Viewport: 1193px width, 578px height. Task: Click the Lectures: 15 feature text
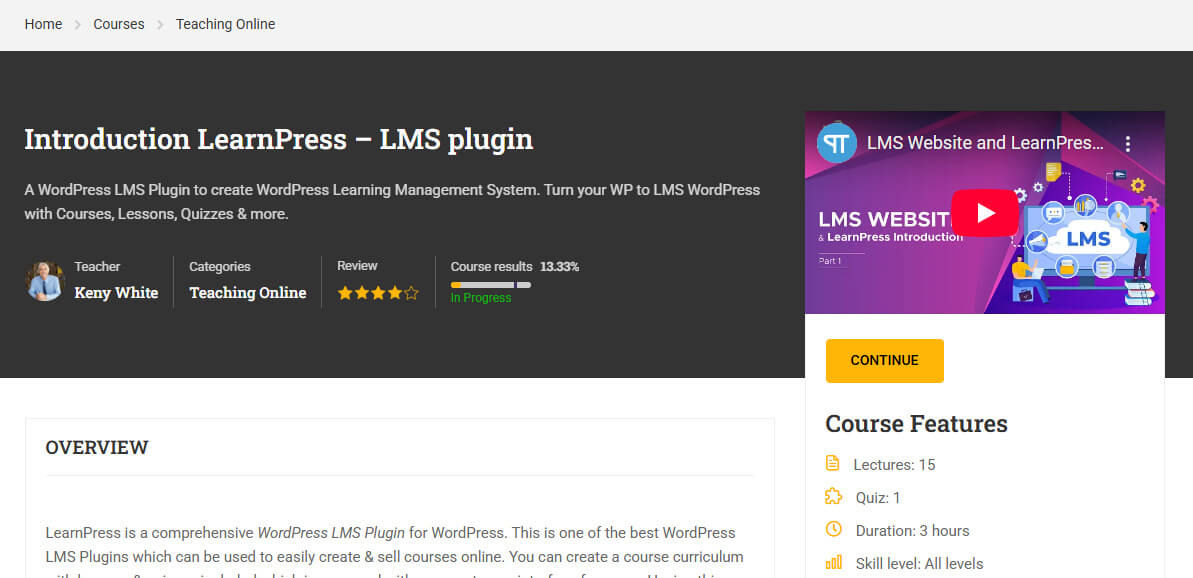pos(894,465)
